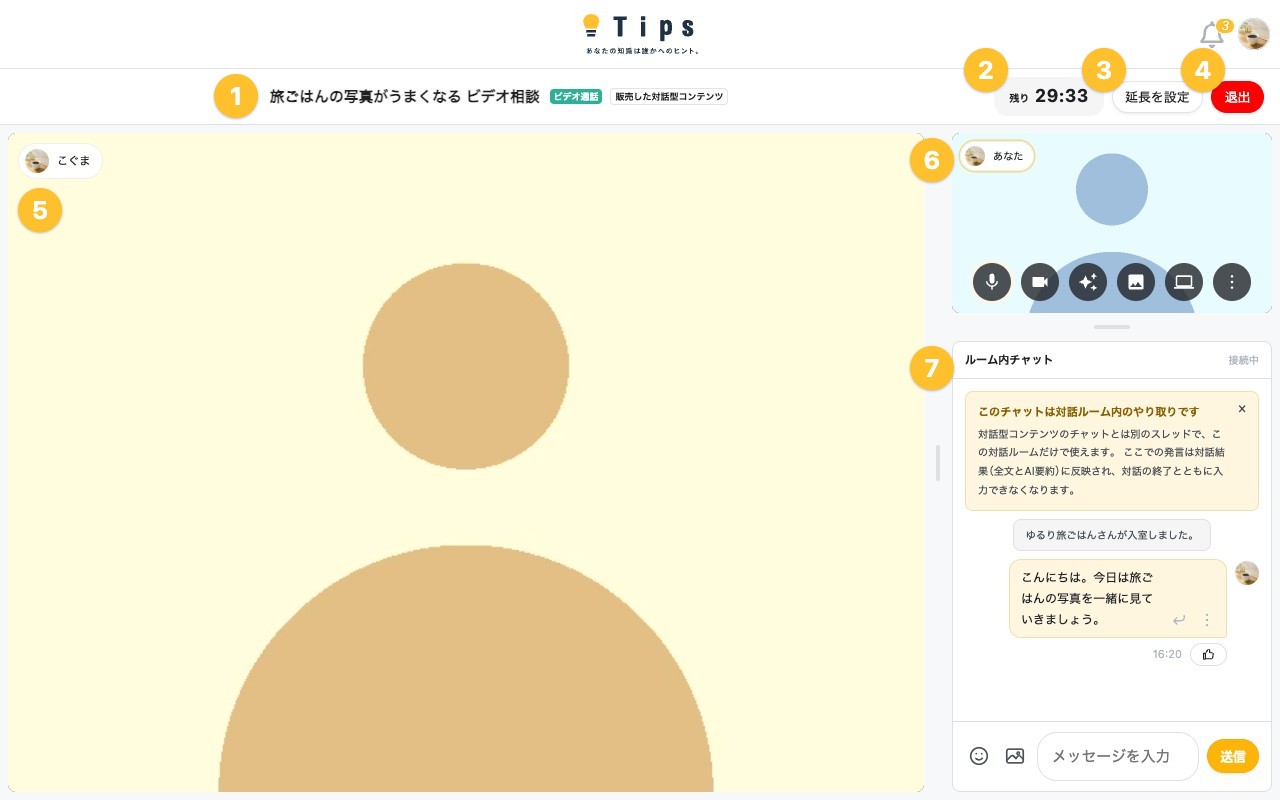Click the session title 旅ごはんの写真がうまくなる ビデオ相談
Viewport: 1280px width, 800px height.
[x=404, y=97]
